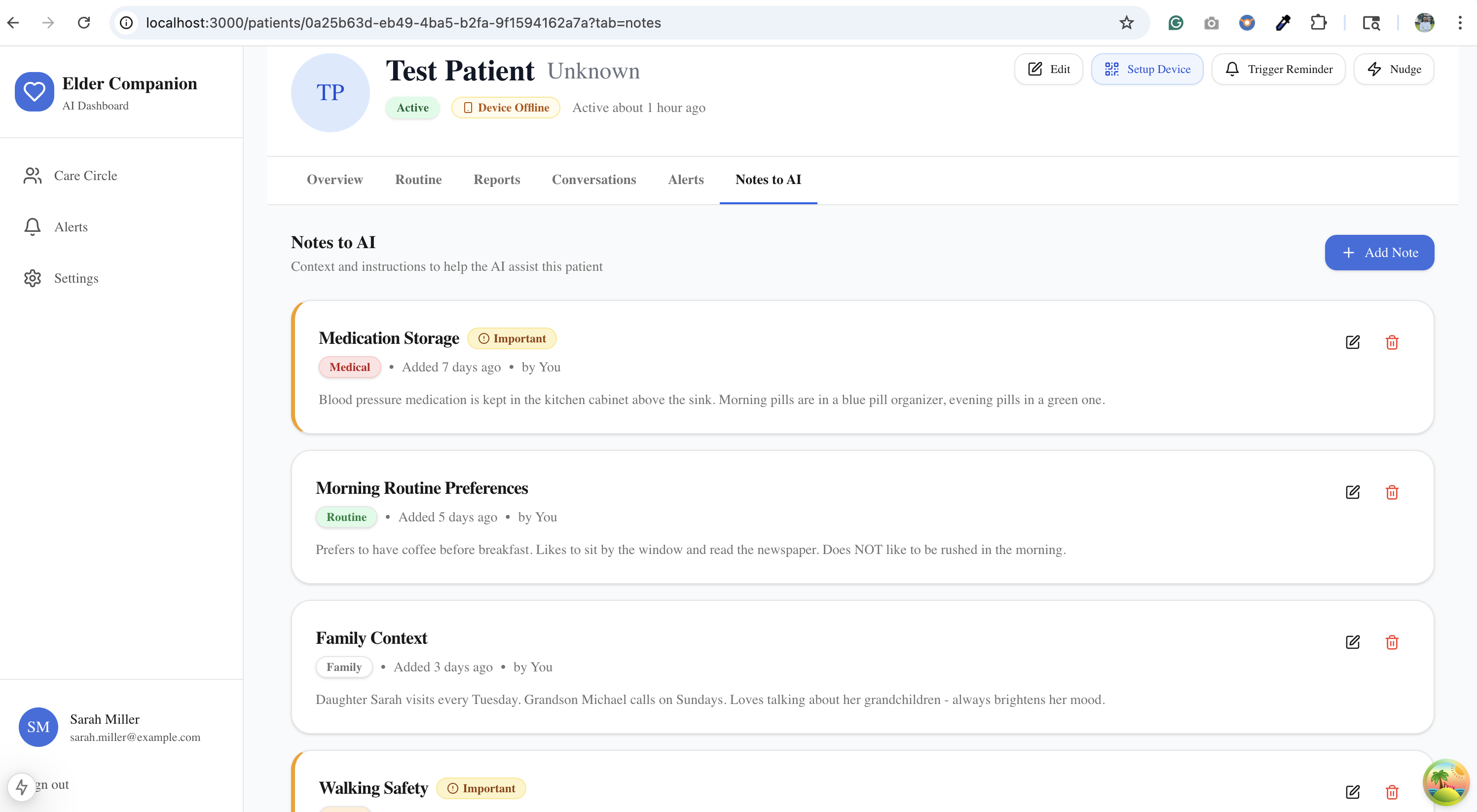The width and height of the screenshot is (1477, 812).
Task: Open Settings in sidebar
Action: (x=75, y=278)
